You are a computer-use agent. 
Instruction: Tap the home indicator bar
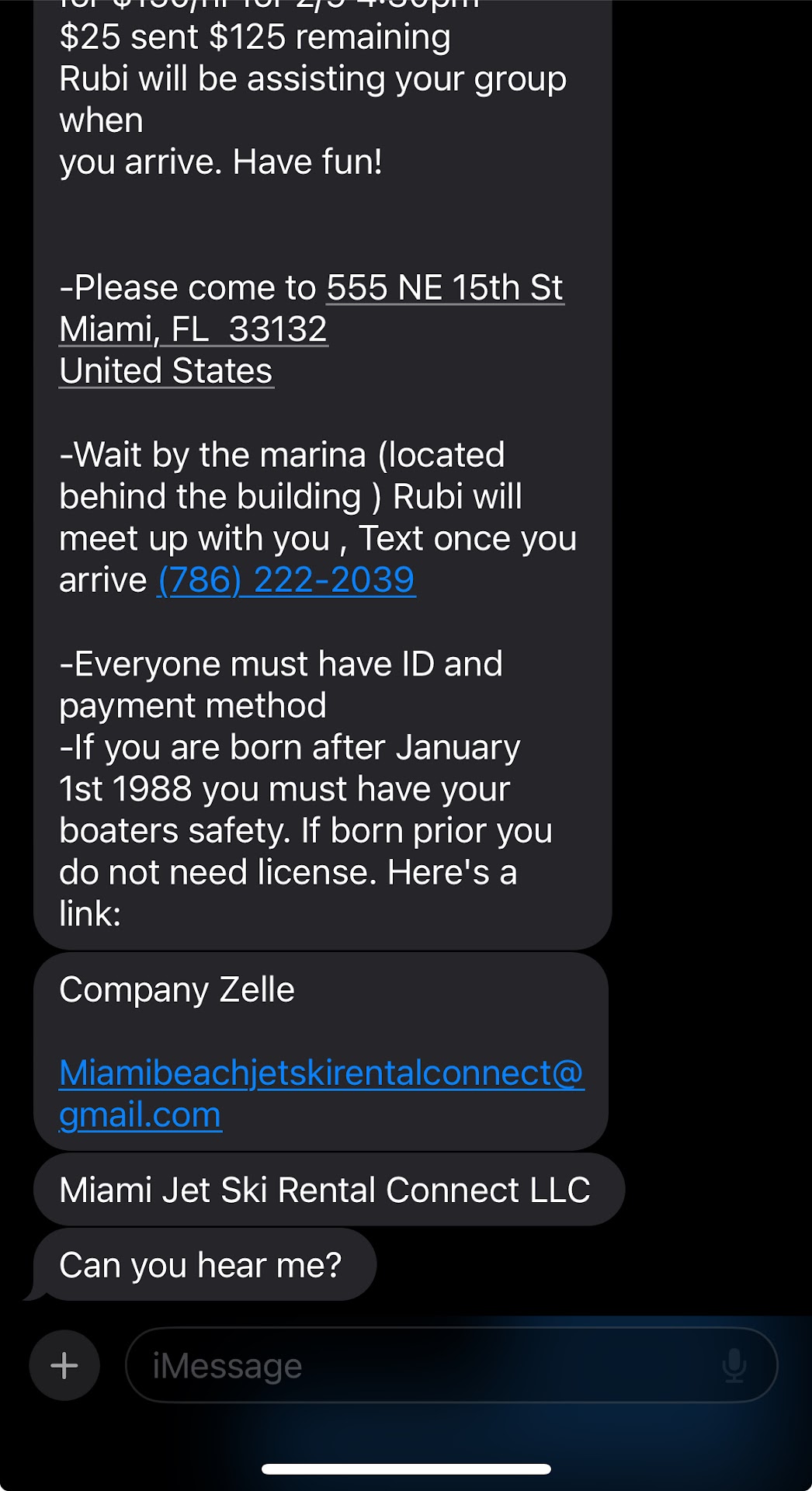[x=406, y=1468]
